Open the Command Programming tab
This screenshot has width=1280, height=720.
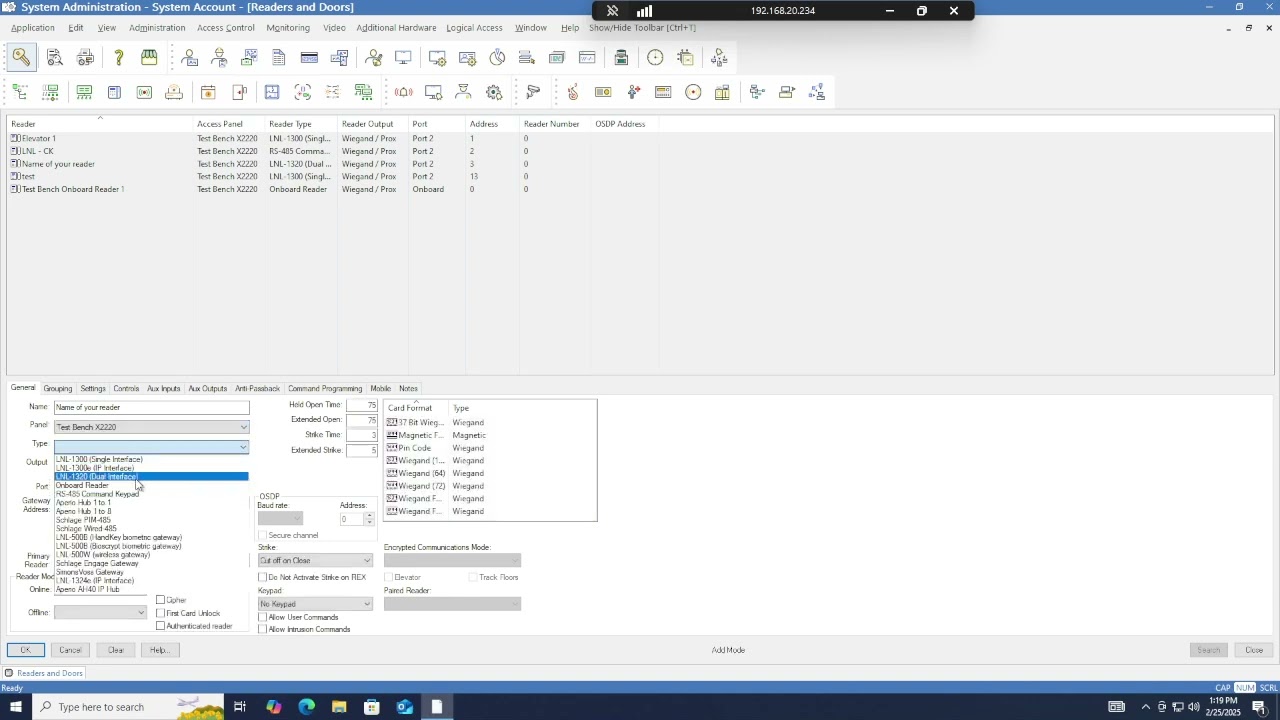[325, 388]
